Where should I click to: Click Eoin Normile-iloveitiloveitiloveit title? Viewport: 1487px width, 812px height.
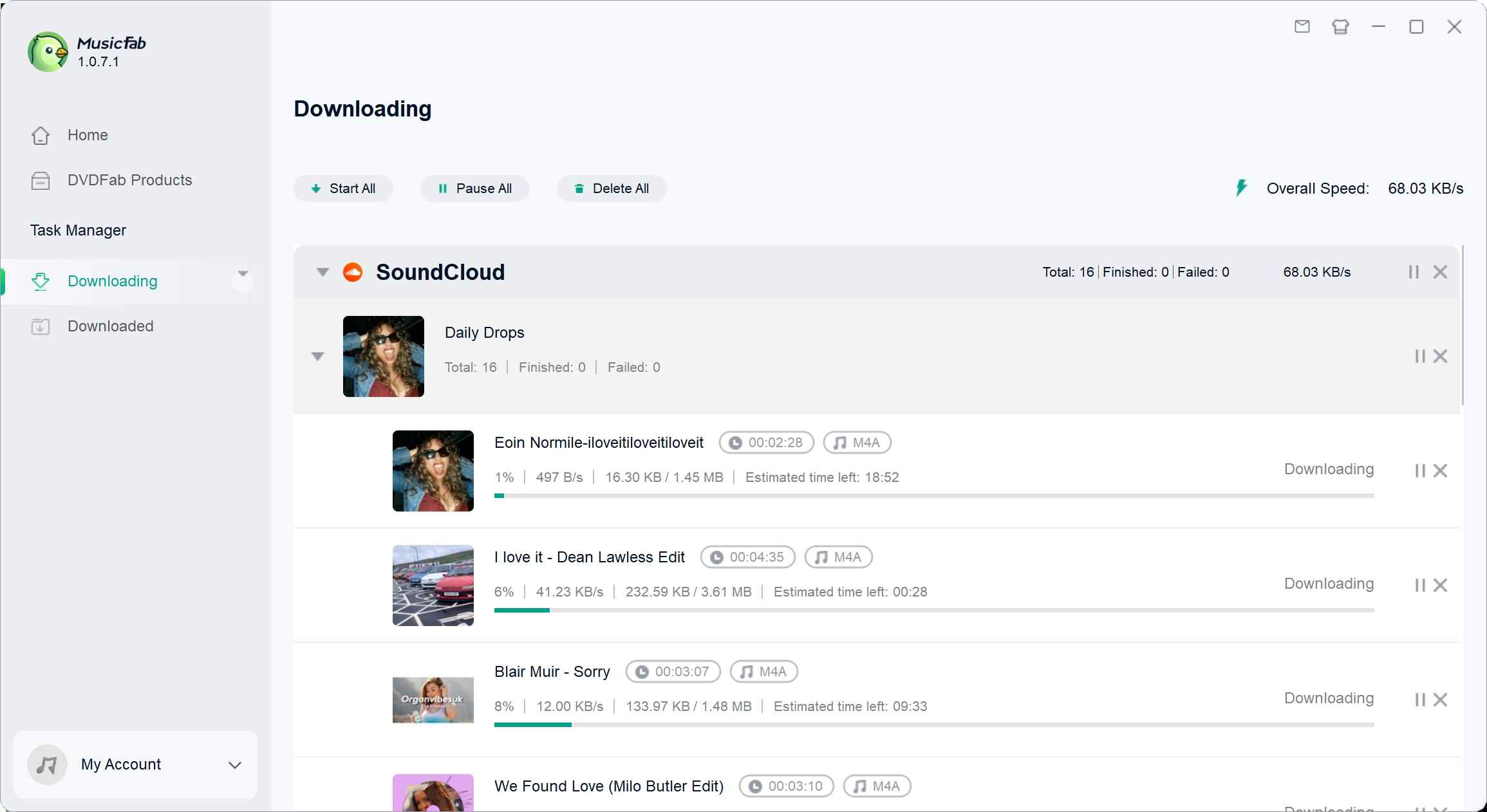(x=599, y=443)
